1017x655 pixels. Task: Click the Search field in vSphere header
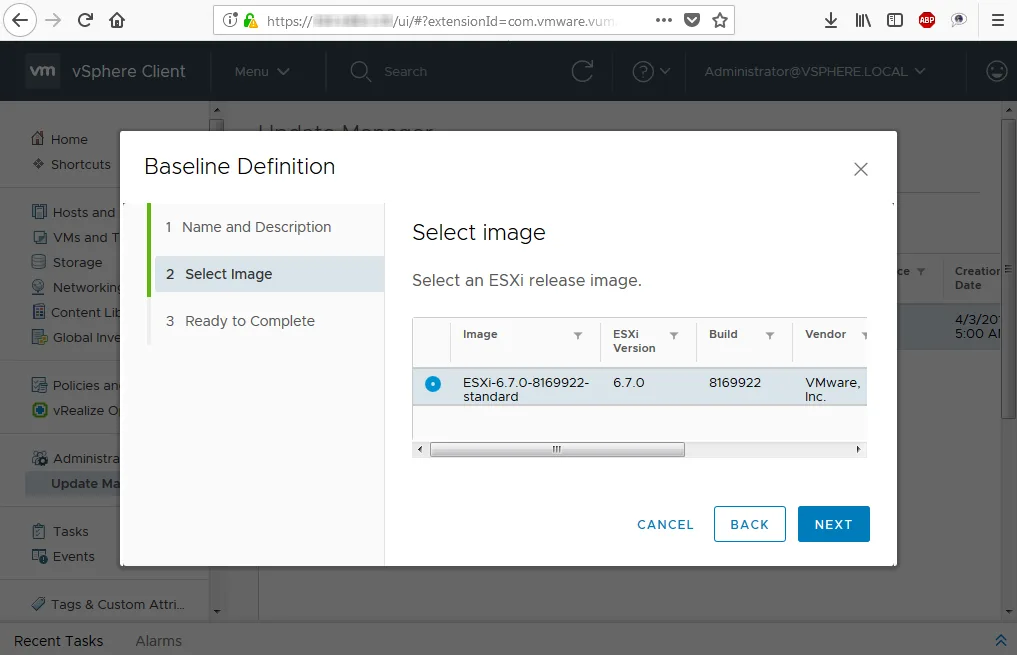click(405, 71)
